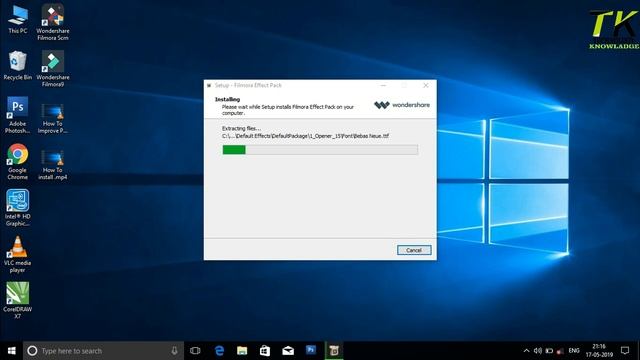The height and width of the screenshot is (360, 640).
Task: Select the How To Improve P... video file
Action: point(53,118)
